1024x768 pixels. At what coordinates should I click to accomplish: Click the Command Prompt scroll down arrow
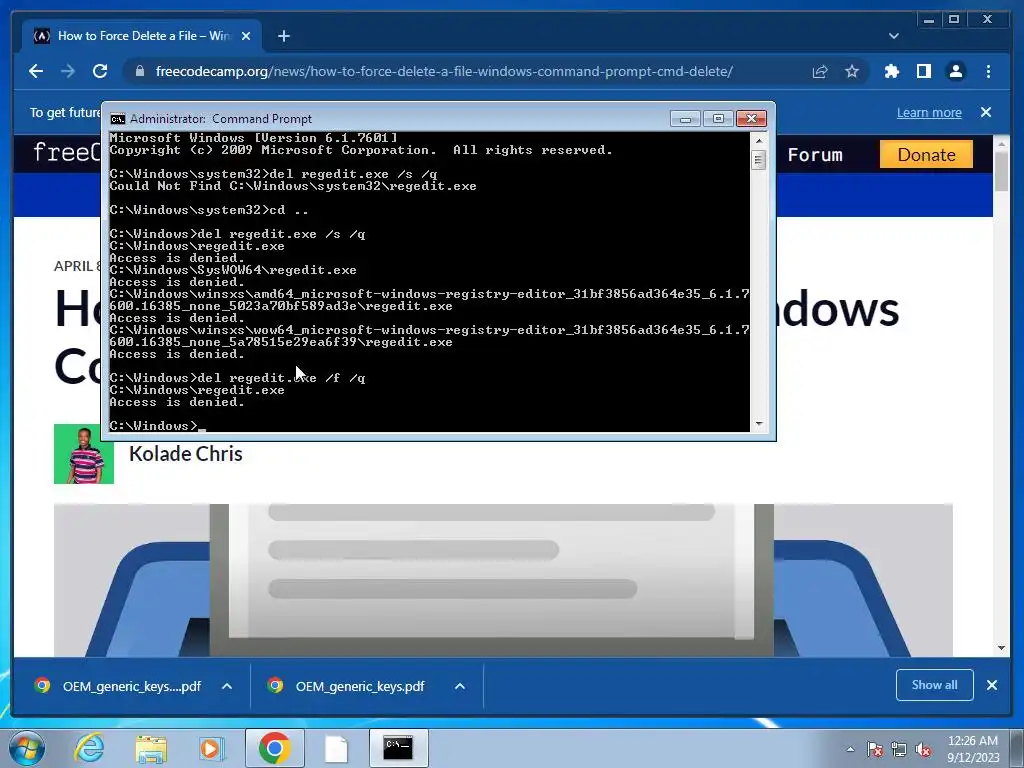pyautogui.click(x=758, y=424)
